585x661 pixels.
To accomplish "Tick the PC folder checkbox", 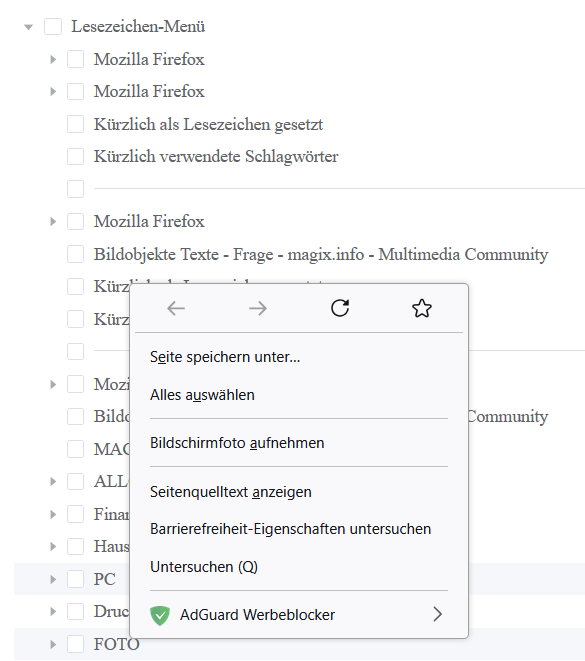I will (75, 579).
